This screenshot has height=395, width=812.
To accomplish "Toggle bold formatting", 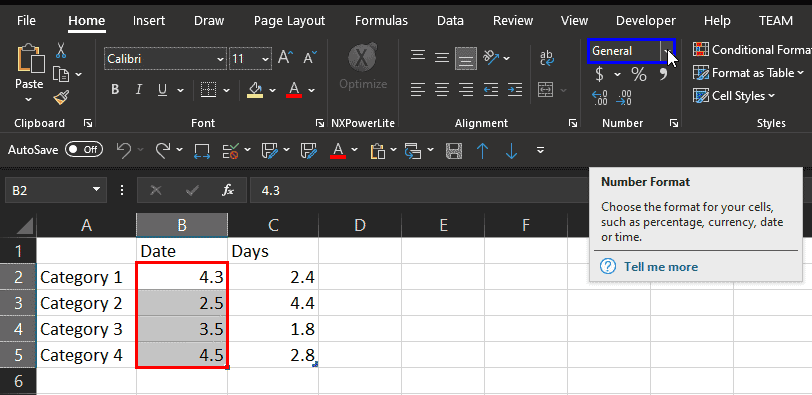I will click(x=115, y=90).
